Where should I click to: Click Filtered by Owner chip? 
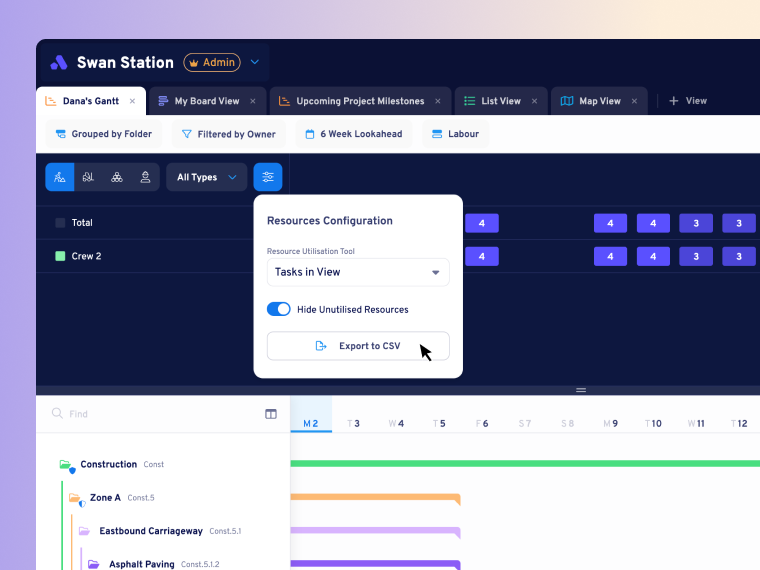pos(229,134)
